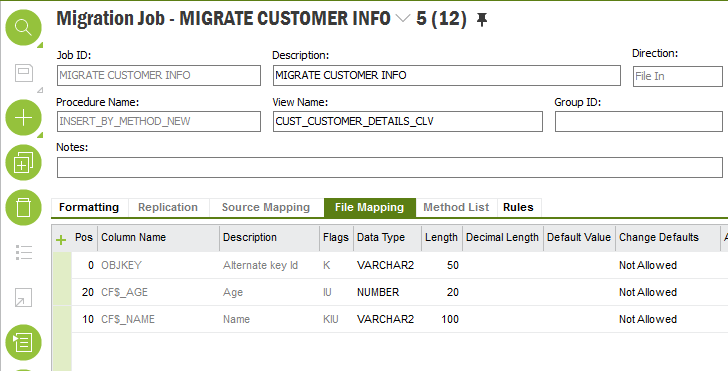728x371 pixels.
Task: Click the gray list view icon
Action: (x=24, y=252)
